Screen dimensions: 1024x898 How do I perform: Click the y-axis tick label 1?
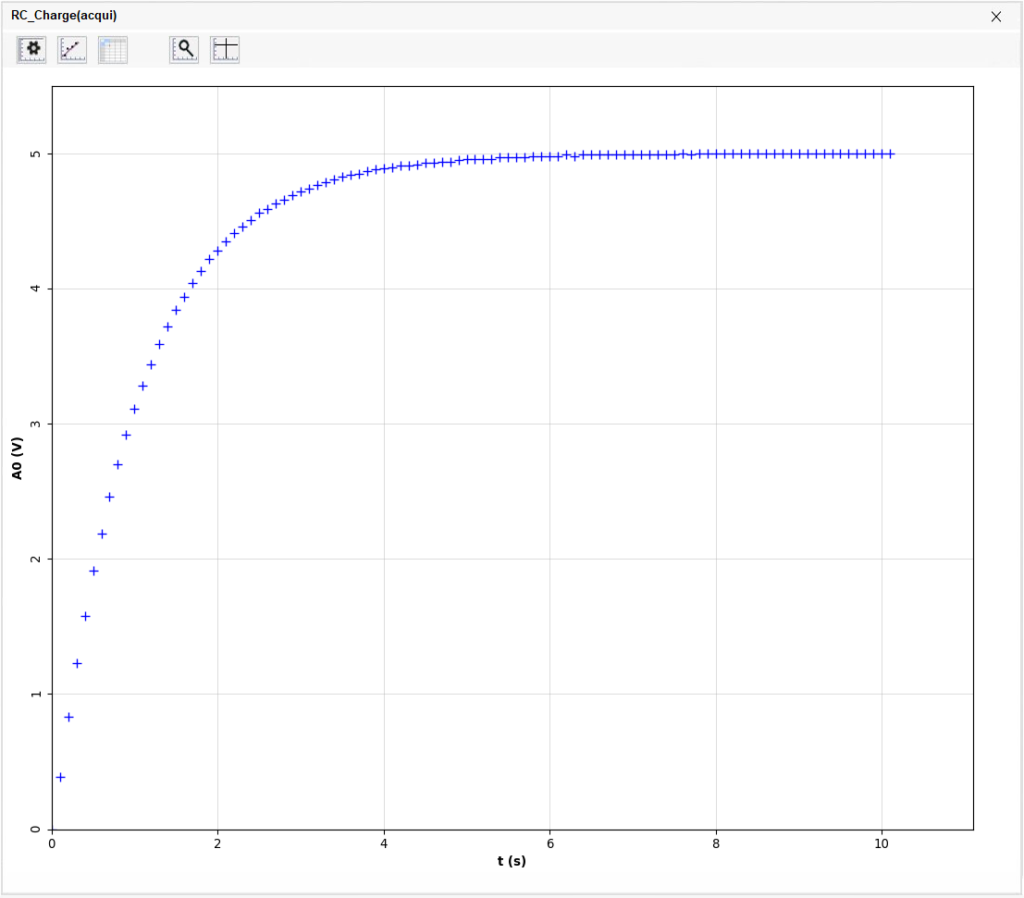[36, 694]
